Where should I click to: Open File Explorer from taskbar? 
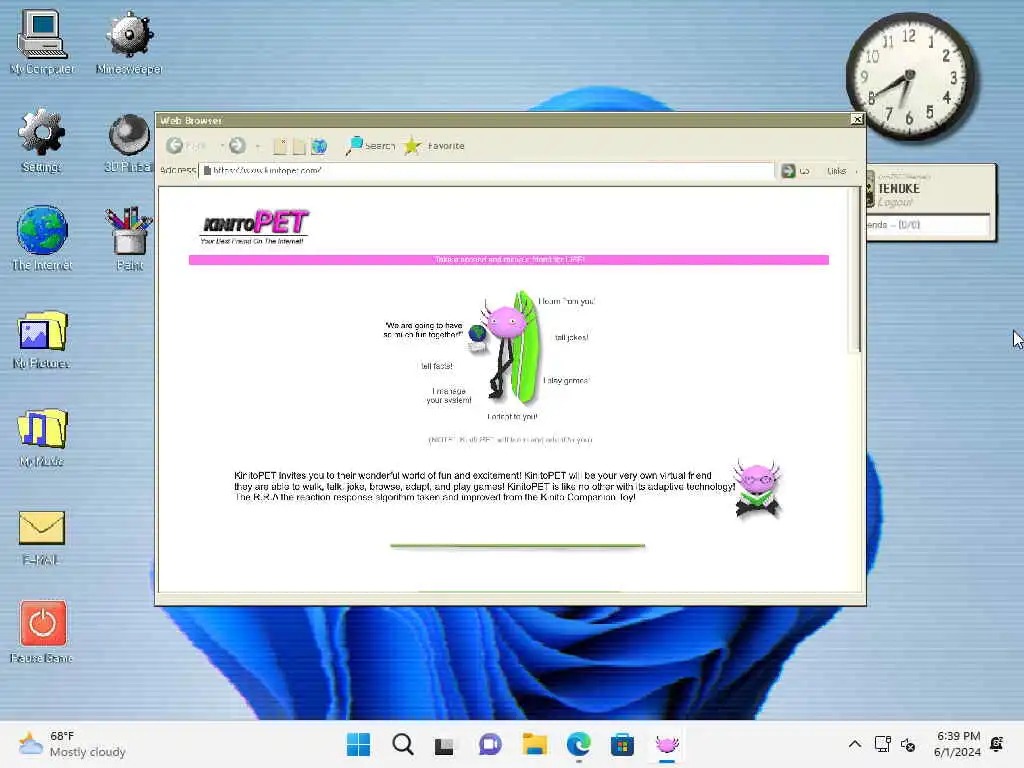(x=534, y=744)
